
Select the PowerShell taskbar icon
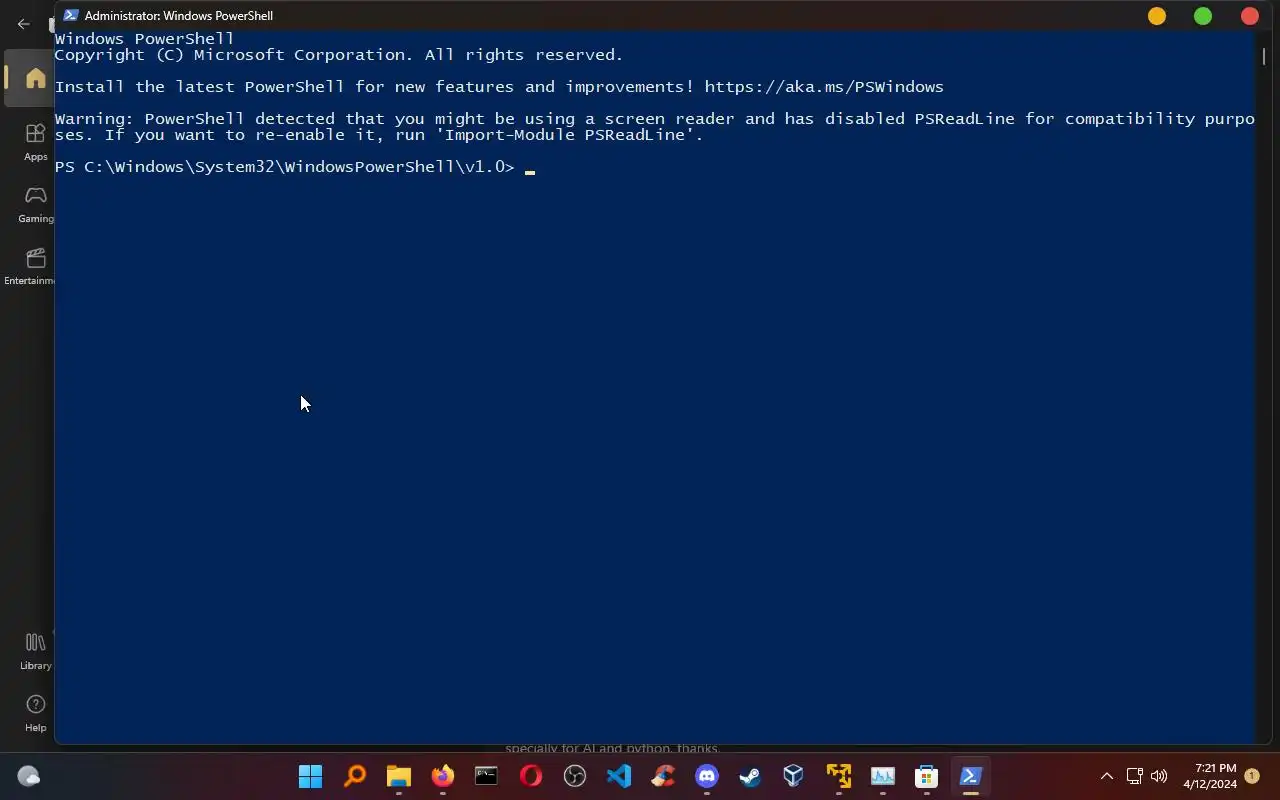click(x=971, y=776)
